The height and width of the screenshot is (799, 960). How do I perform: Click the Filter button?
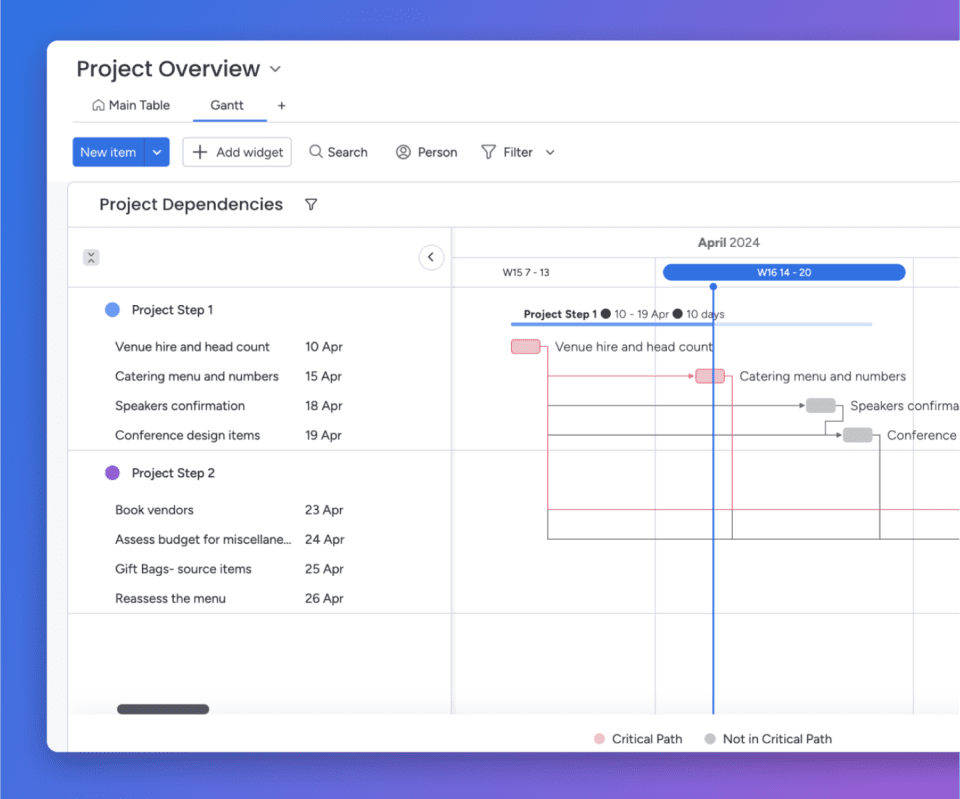[508, 152]
